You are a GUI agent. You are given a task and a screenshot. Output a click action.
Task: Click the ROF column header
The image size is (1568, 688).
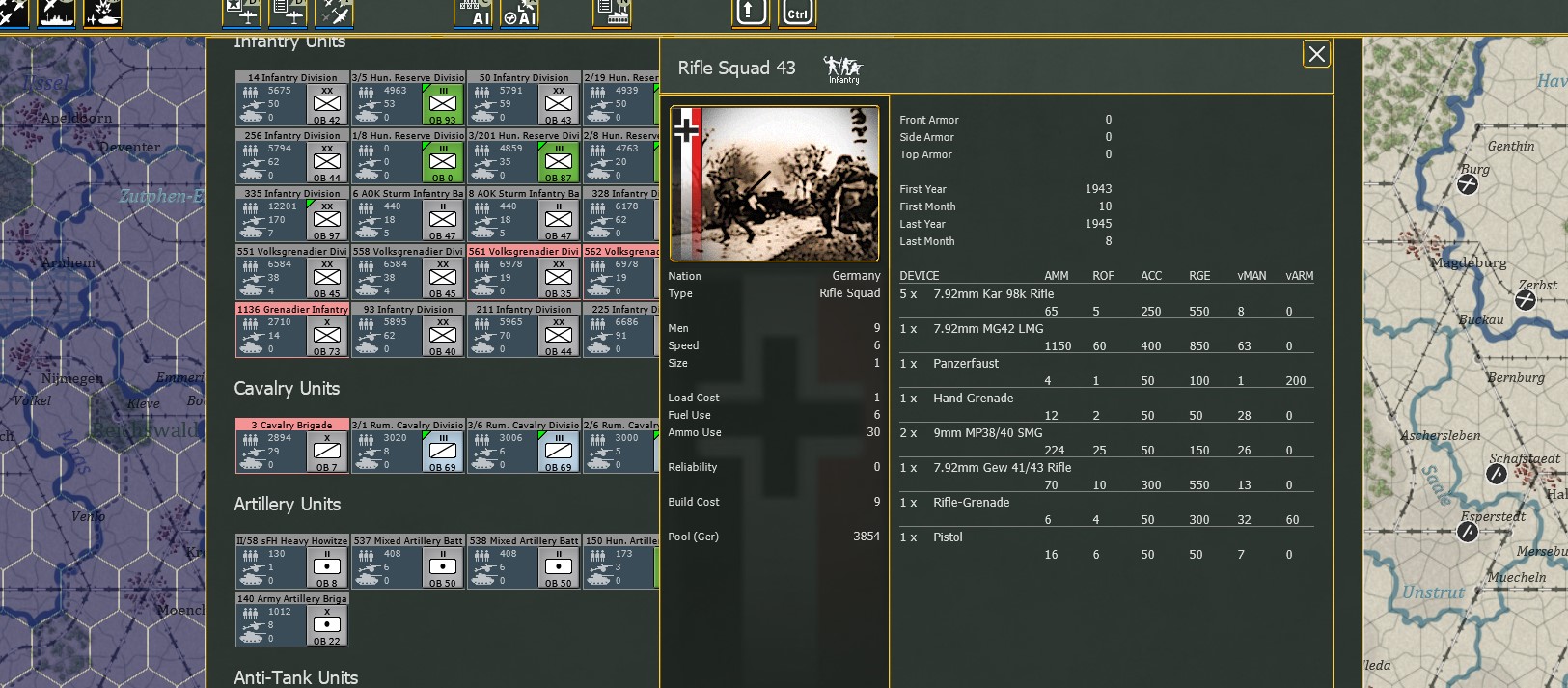[1103, 276]
